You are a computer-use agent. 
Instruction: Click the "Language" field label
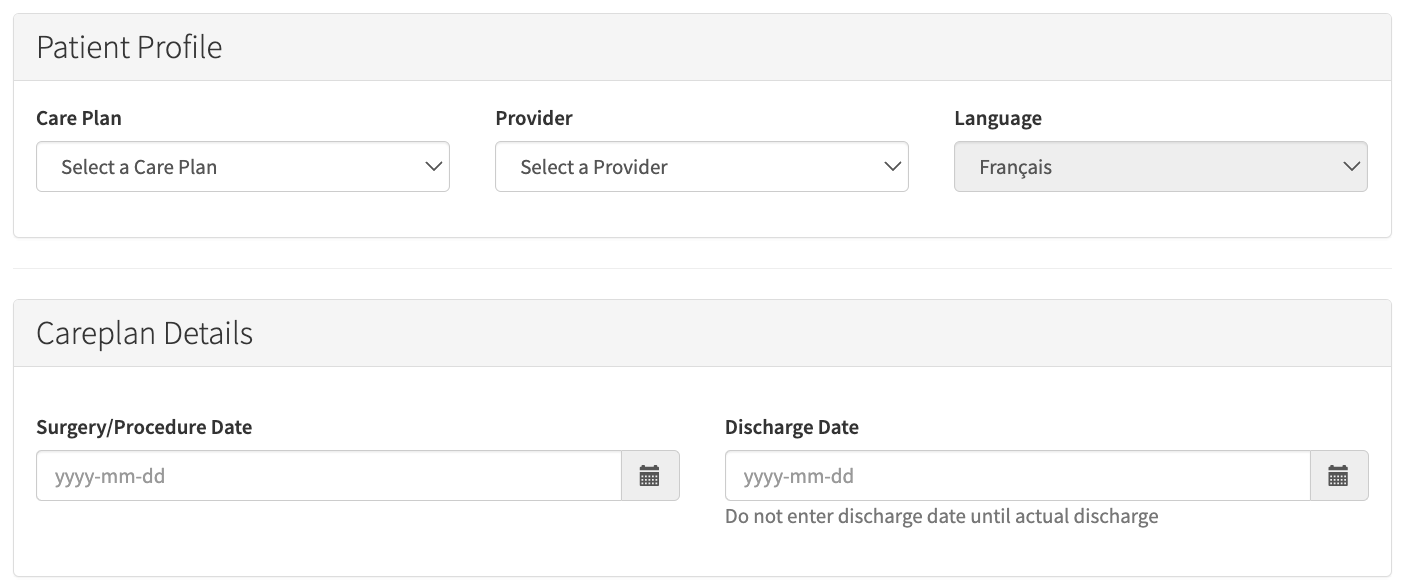997,118
